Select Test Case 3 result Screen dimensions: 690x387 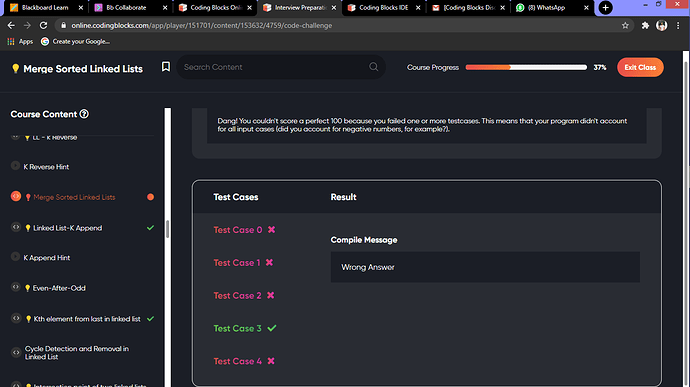[245, 328]
